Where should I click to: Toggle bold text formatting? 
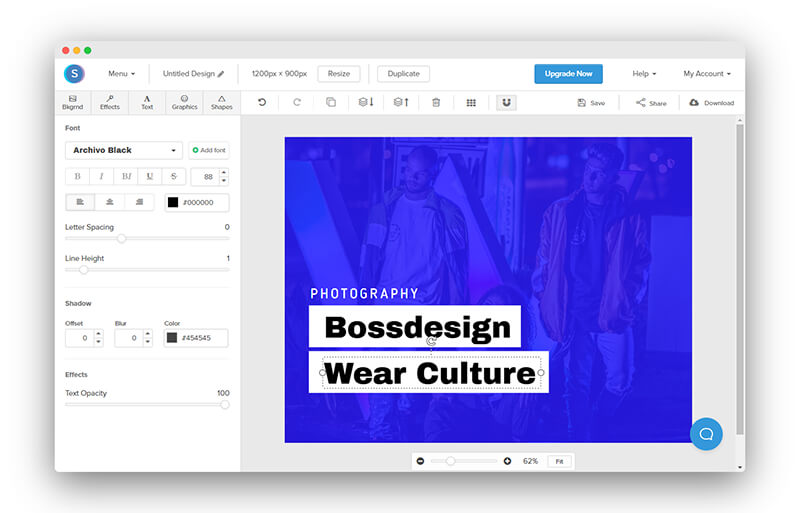tap(78, 176)
